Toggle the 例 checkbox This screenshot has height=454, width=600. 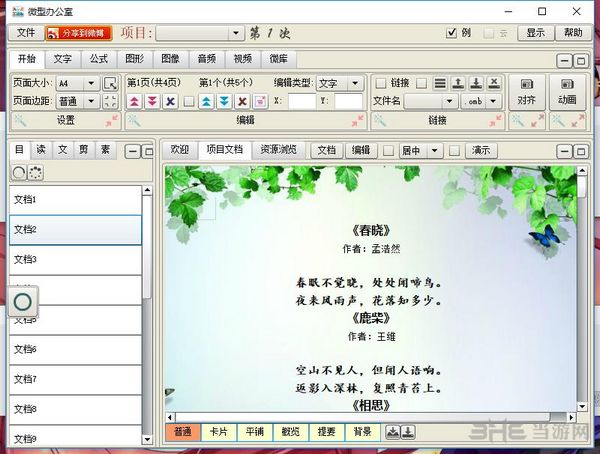452,33
